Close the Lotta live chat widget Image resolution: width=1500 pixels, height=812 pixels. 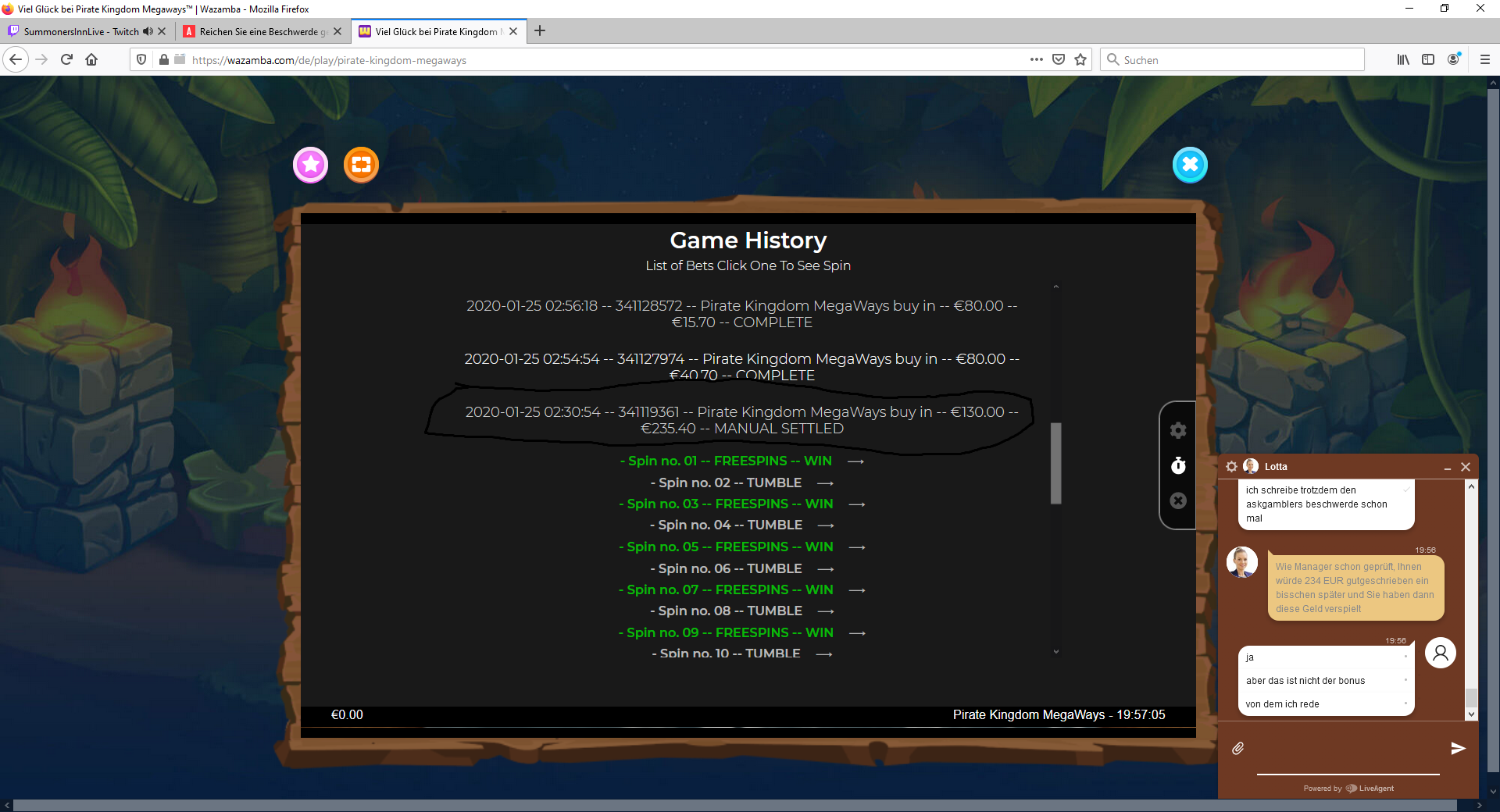[x=1466, y=467]
